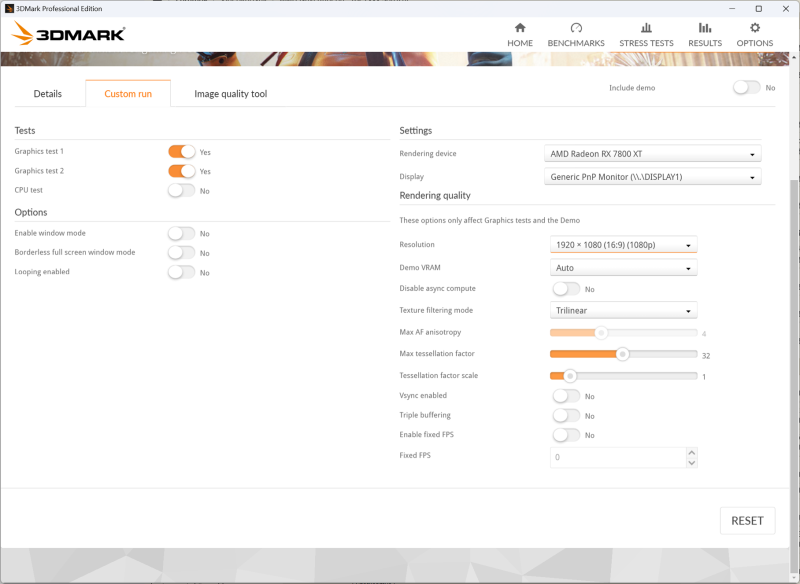
Task: Click the 3DMark logo
Action: 68,34
